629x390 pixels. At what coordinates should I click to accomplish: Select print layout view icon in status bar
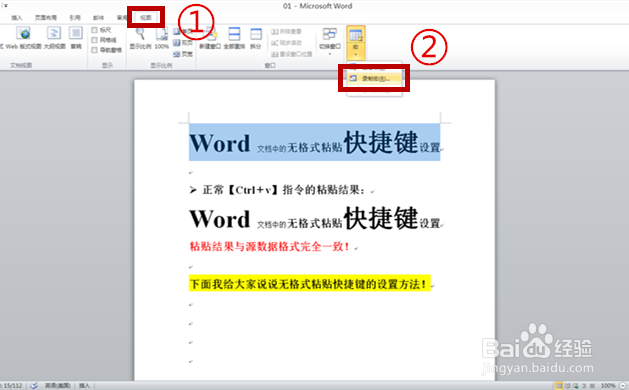[559, 386]
